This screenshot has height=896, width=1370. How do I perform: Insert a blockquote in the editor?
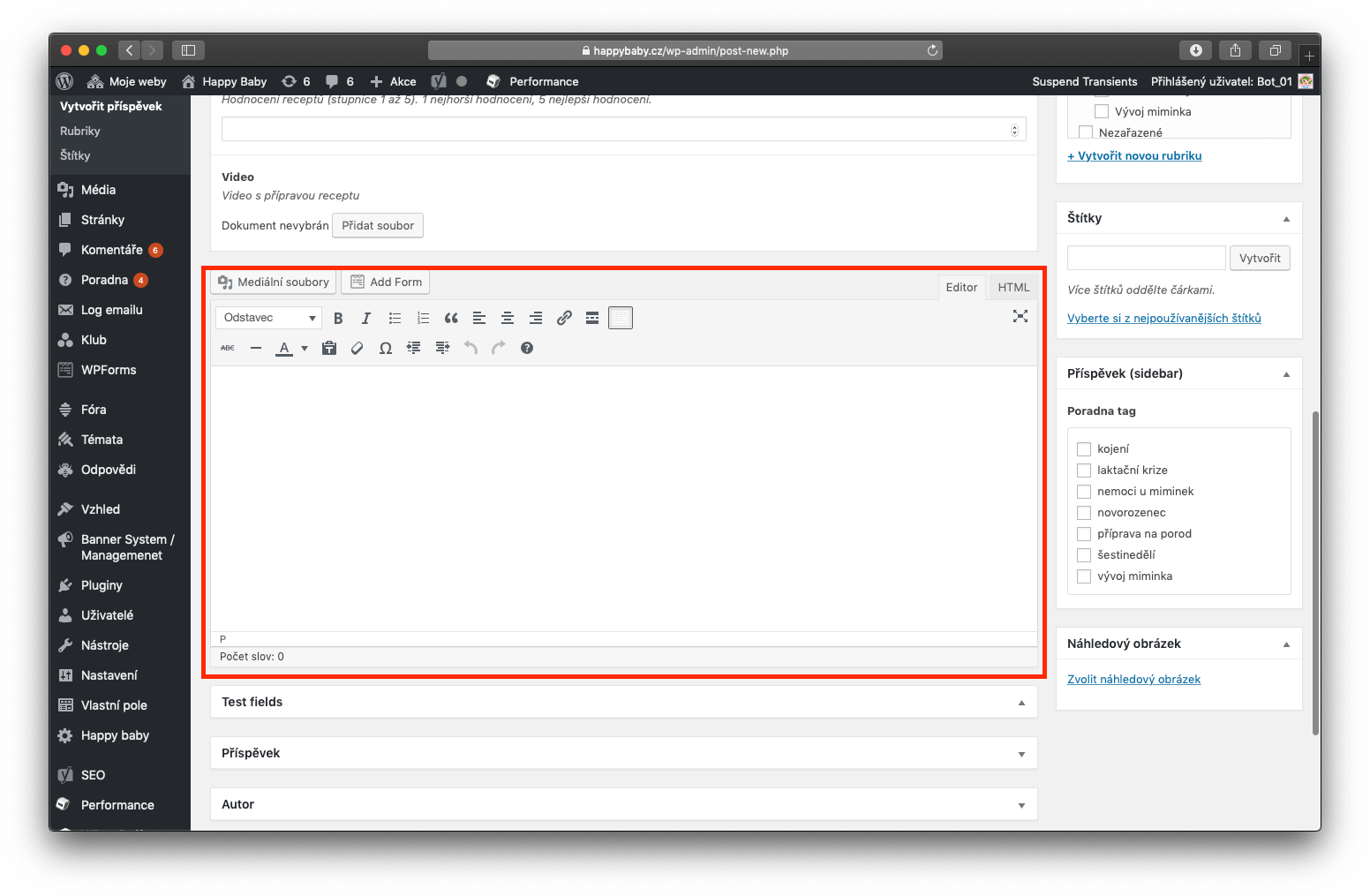(451, 318)
